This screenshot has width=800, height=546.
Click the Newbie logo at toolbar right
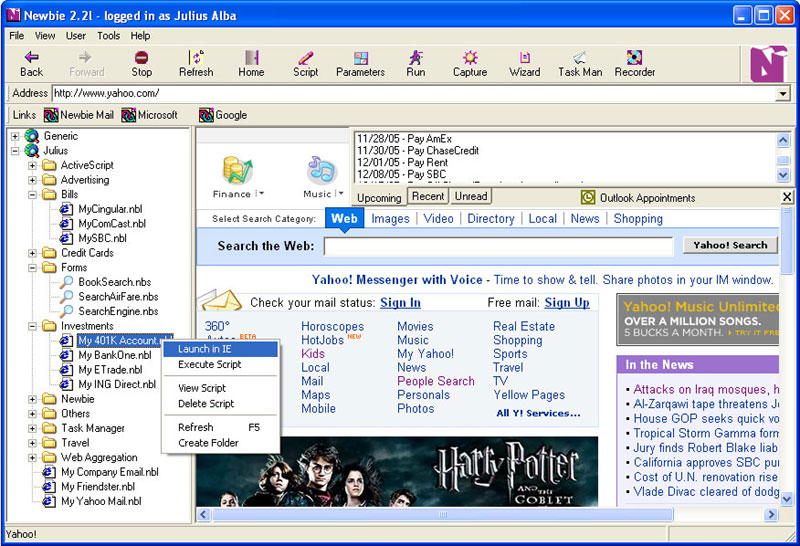[x=768, y=64]
